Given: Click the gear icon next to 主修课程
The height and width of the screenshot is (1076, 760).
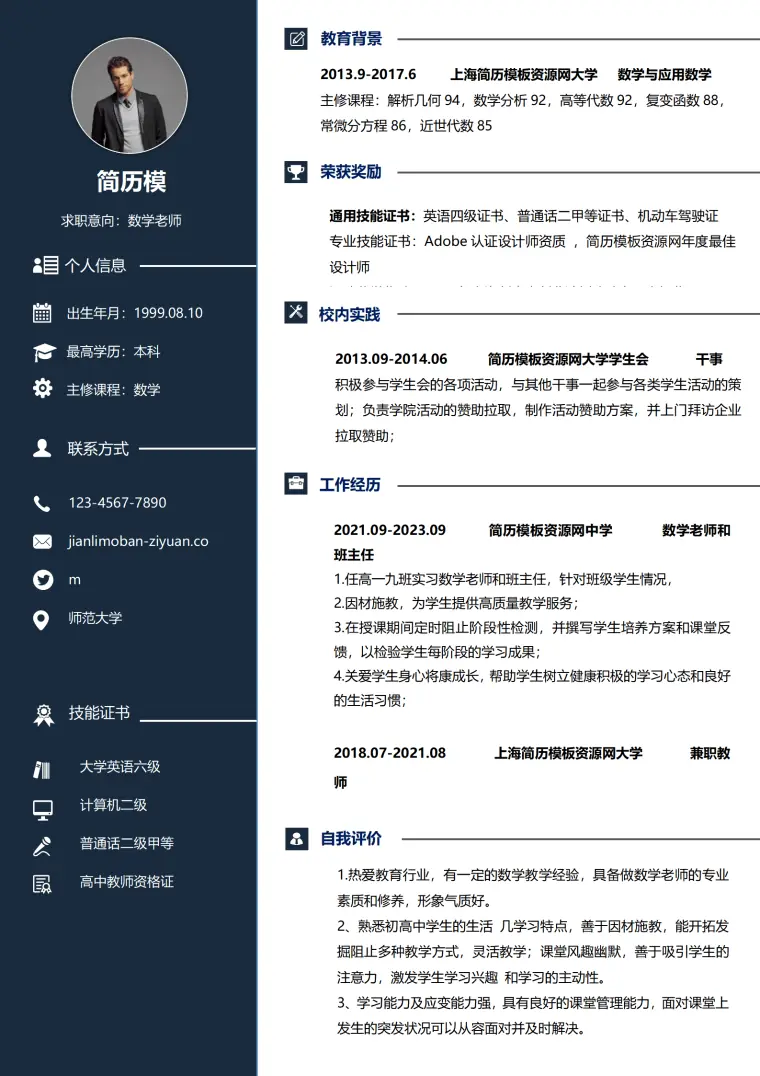Looking at the screenshot, I should [x=43, y=388].
